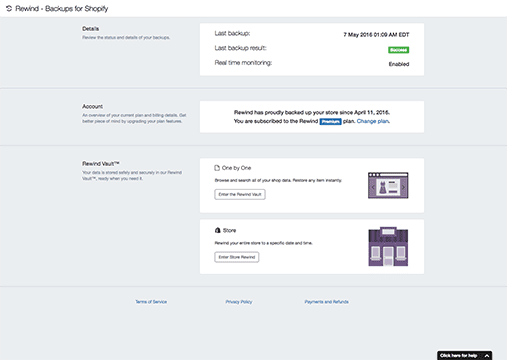This screenshot has width=507, height=360.
Task: Open the Click here for help widget
Action: (458, 356)
